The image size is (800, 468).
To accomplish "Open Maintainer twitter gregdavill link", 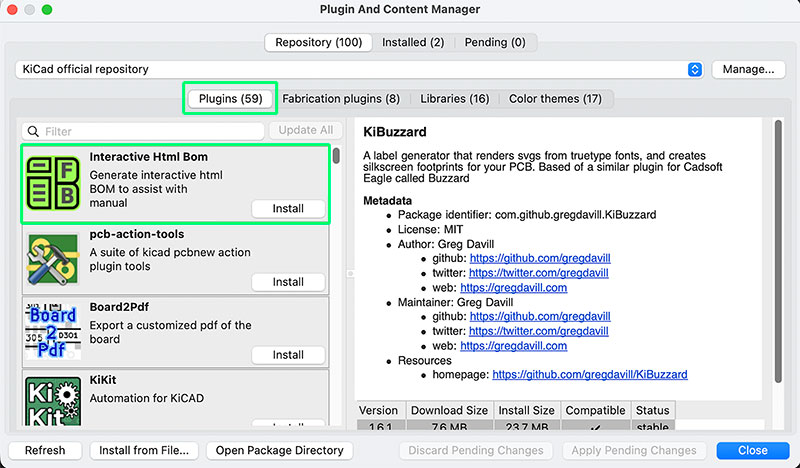I will (538, 331).
